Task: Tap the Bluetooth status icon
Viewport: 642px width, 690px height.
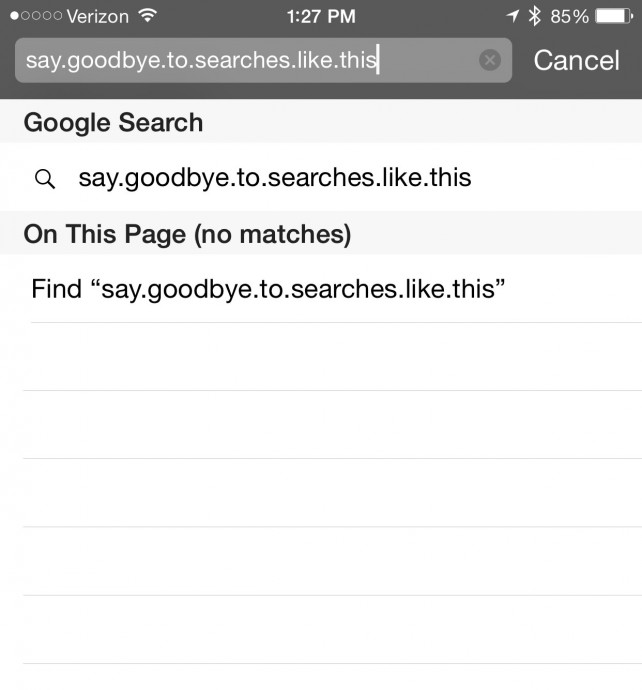Action: point(535,16)
